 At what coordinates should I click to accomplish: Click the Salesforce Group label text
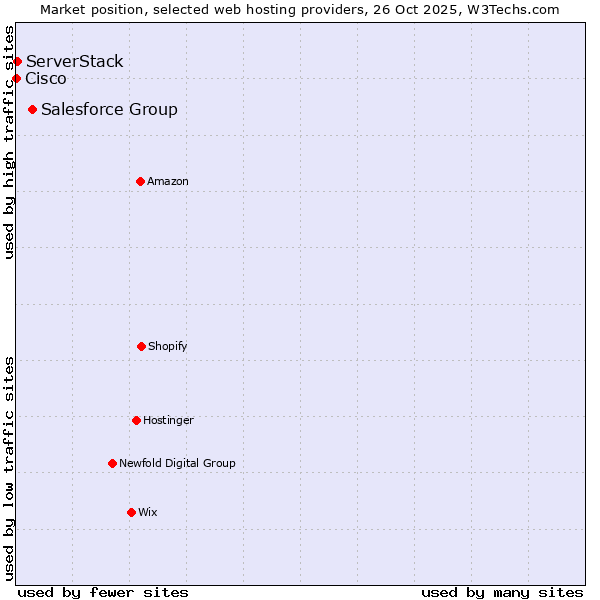point(109,109)
